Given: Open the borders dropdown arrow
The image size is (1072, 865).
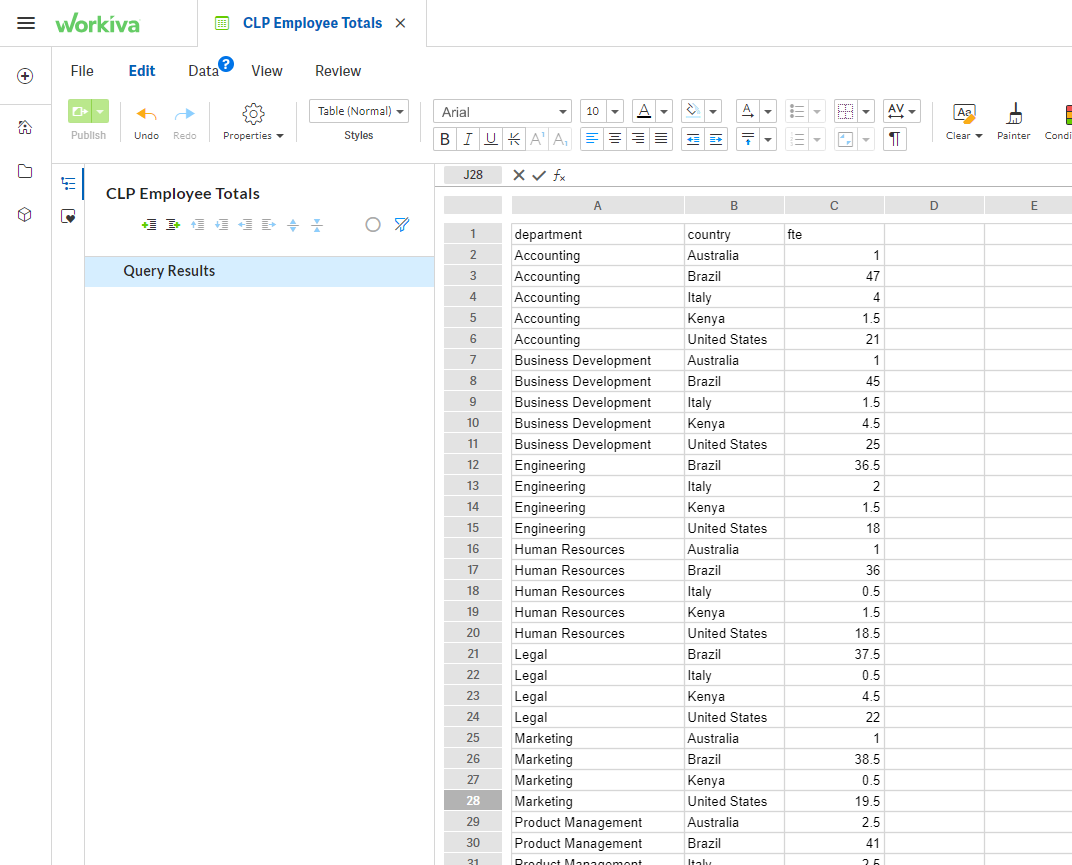Looking at the screenshot, I should click(866, 111).
